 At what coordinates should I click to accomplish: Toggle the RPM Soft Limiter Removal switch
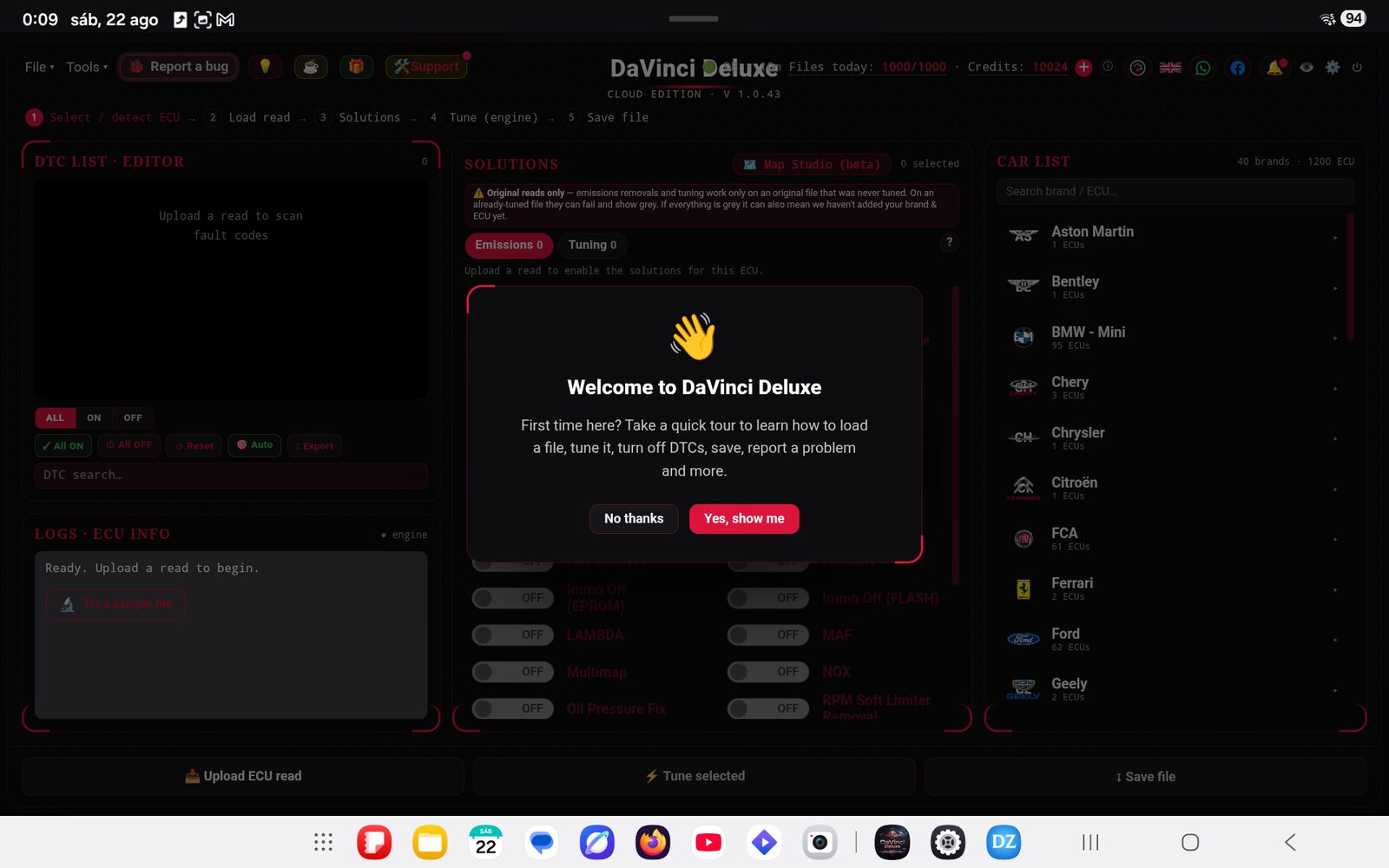768,709
